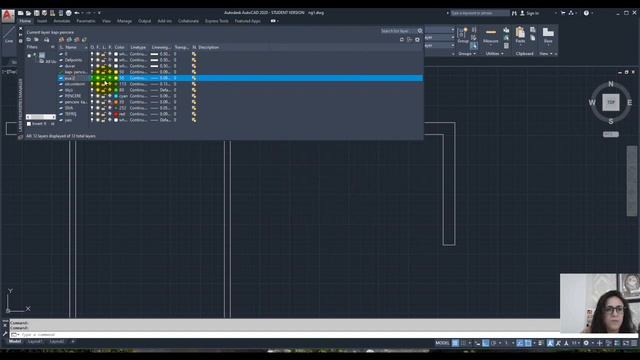Click command line input field
Image resolution: width=640 pixels, height=360 pixels.
coord(286,335)
